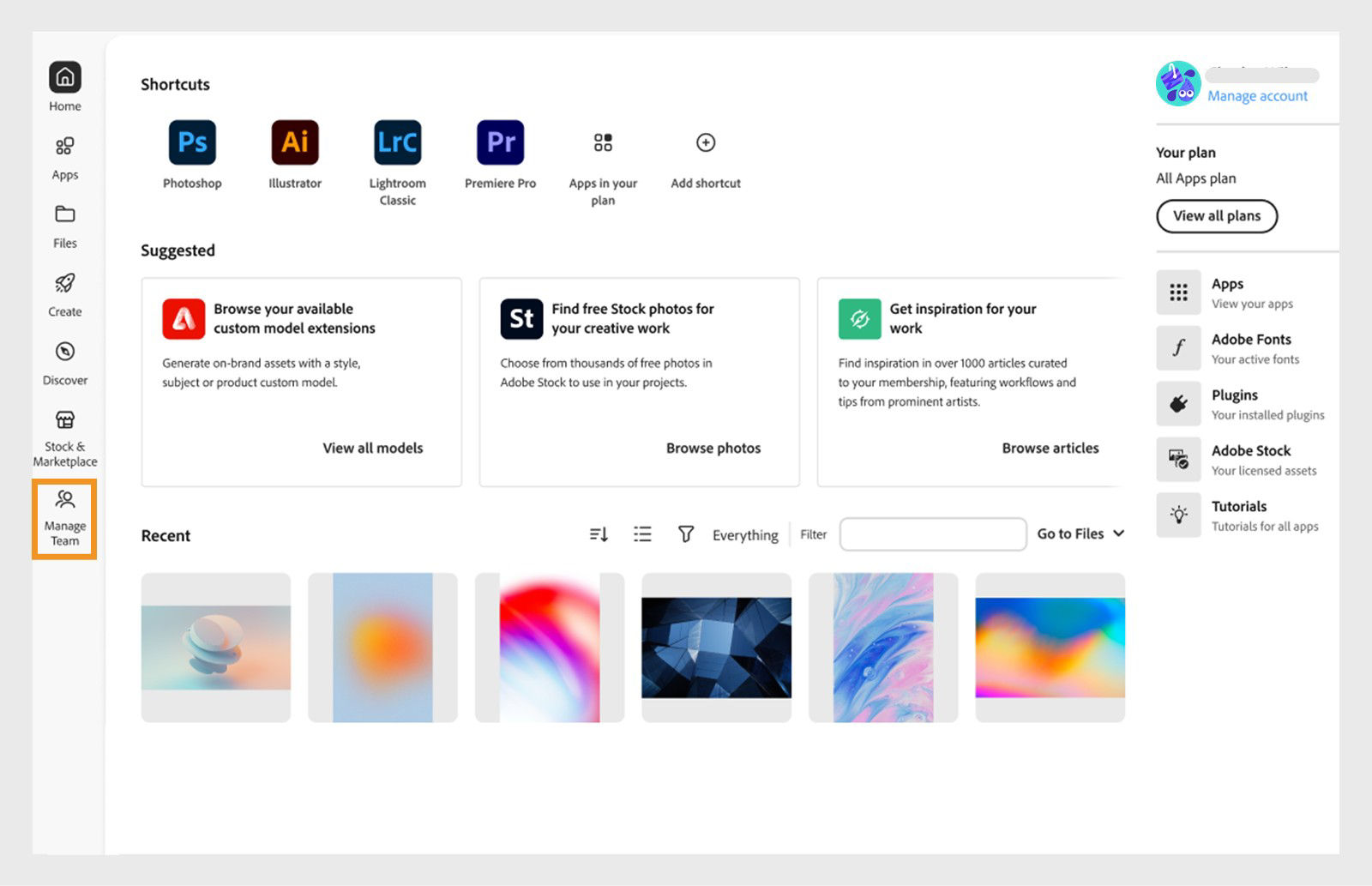The image size is (1372, 886).
Task: Open the dark blue geometric thumbnail
Action: [x=717, y=648]
